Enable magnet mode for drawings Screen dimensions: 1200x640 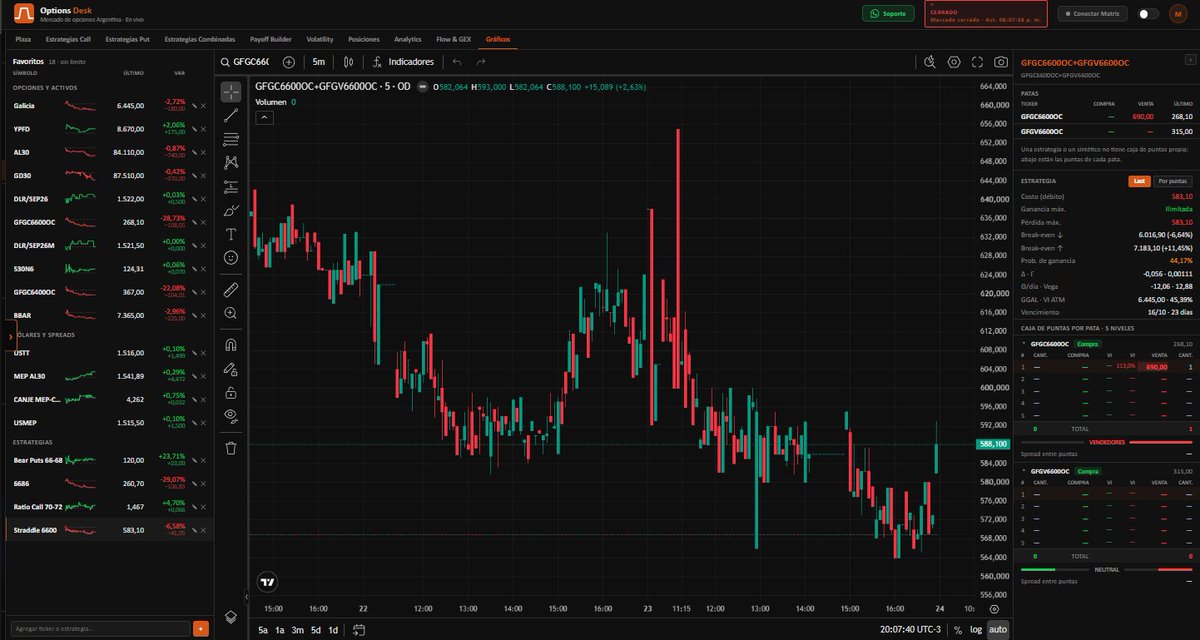(x=231, y=345)
